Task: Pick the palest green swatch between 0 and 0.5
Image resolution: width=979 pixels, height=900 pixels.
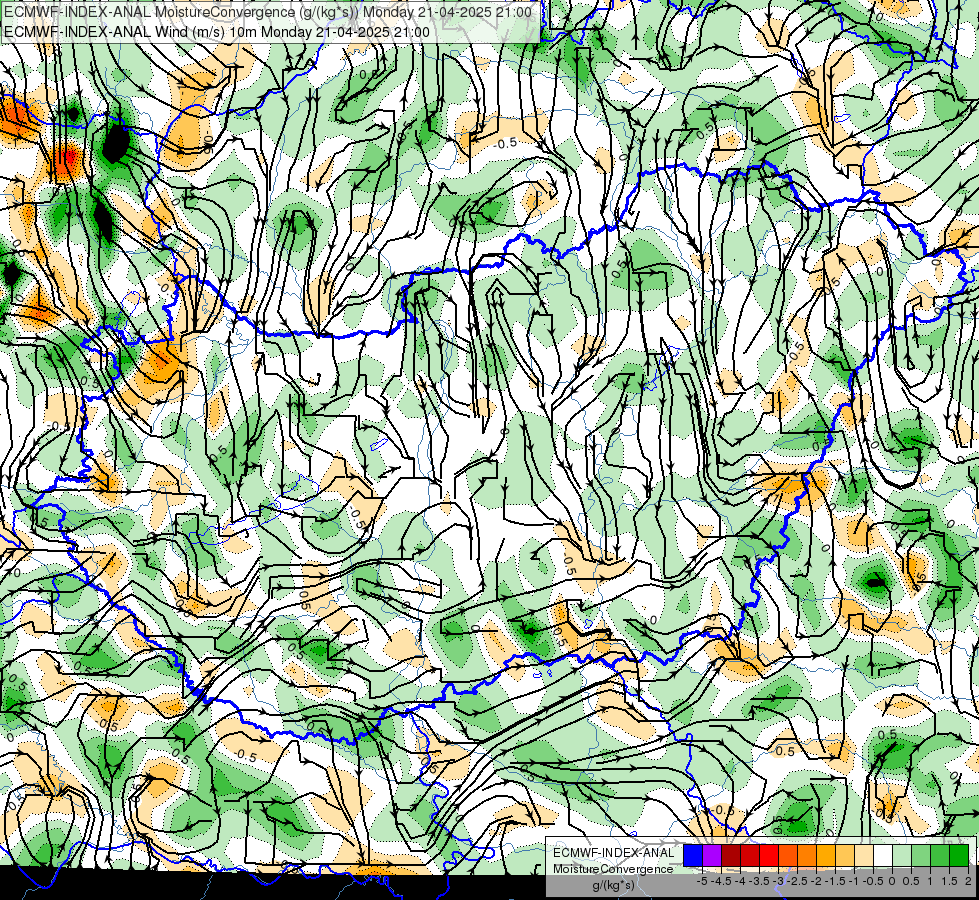Action: (x=902, y=855)
